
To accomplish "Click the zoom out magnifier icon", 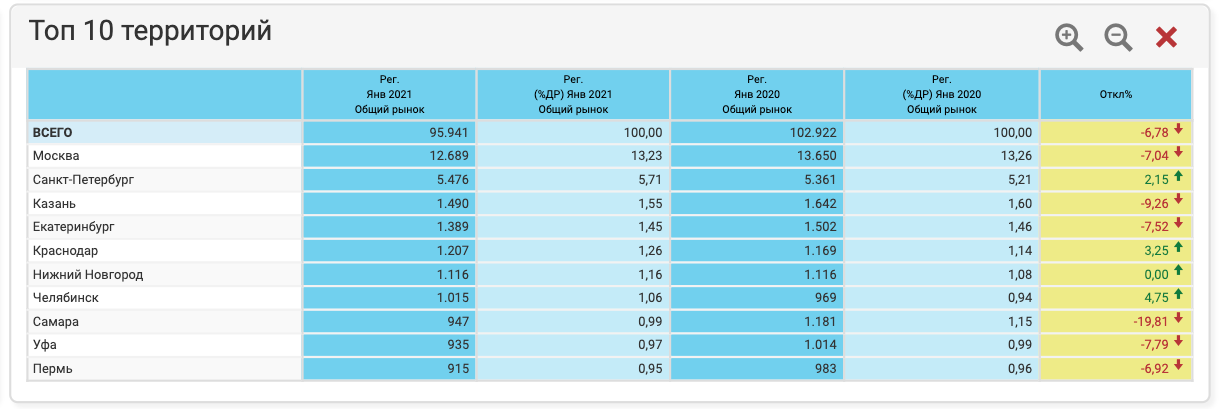I will [x=1117, y=38].
